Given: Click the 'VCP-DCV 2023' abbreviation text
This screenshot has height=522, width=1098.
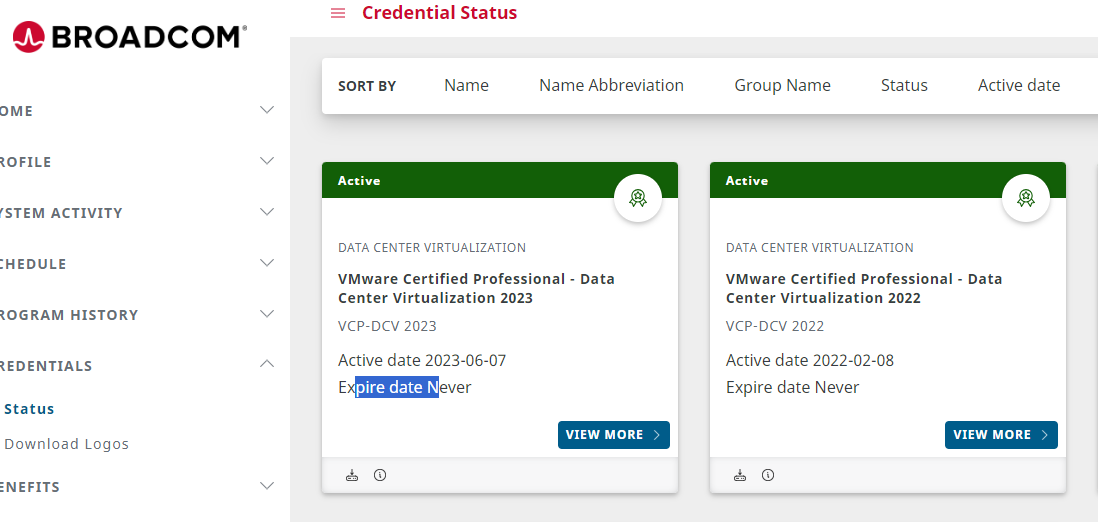Looking at the screenshot, I should [387, 327].
